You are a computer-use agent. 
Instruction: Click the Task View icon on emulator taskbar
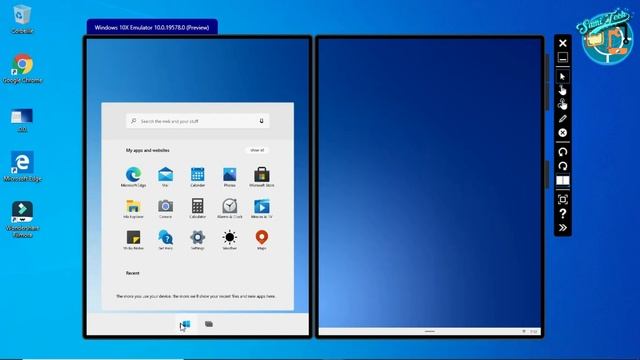[209, 324]
